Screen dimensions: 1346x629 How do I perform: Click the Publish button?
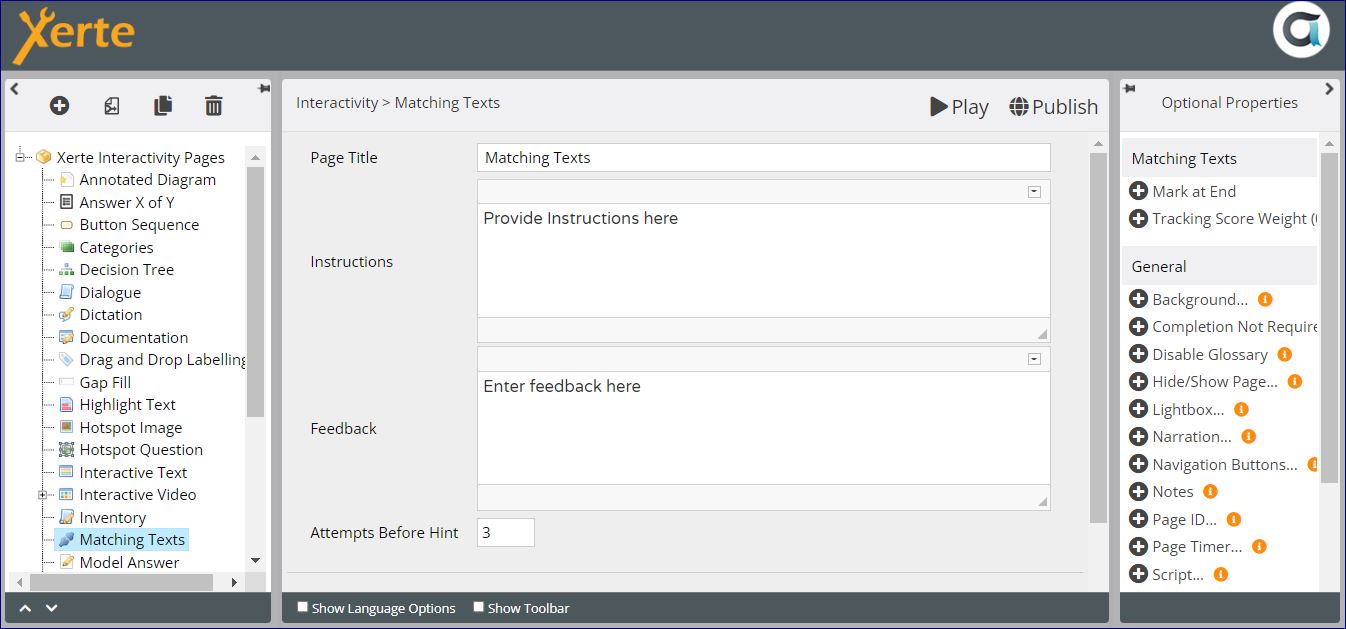[x=1053, y=107]
